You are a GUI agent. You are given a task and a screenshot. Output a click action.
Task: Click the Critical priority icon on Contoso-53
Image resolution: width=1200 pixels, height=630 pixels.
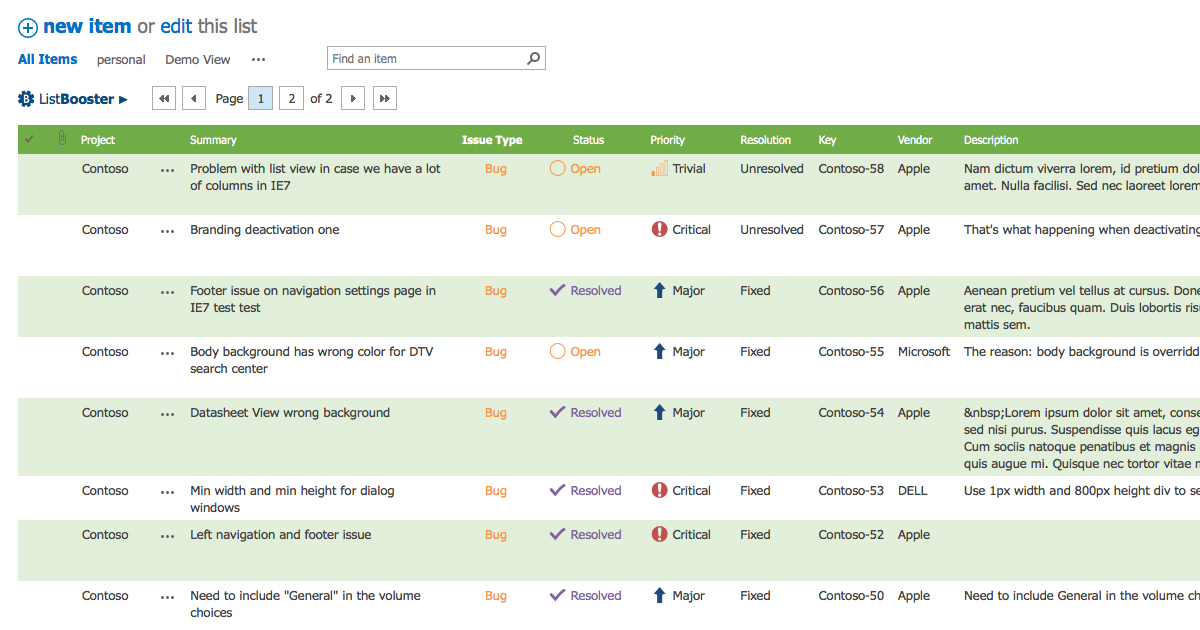coord(657,490)
